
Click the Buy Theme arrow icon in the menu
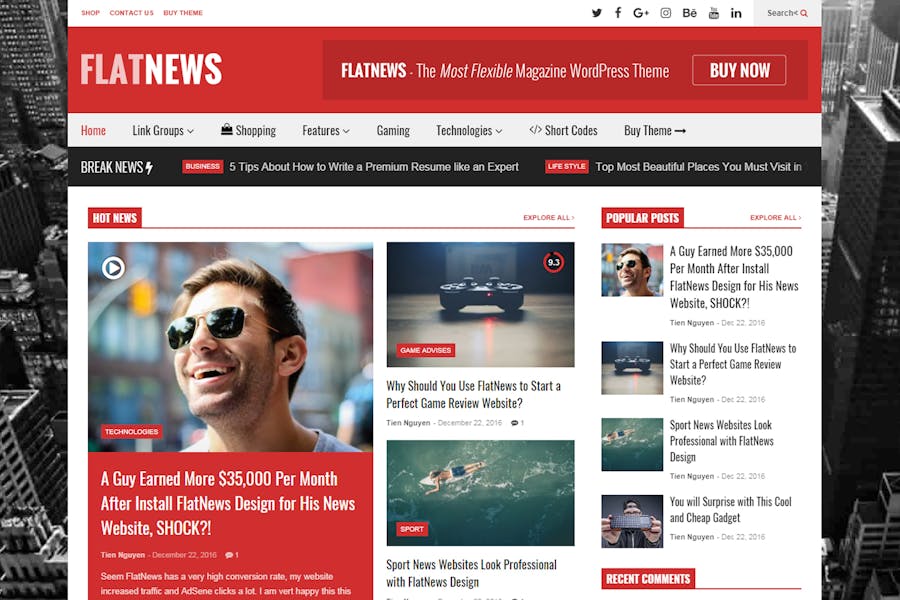point(680,131)
